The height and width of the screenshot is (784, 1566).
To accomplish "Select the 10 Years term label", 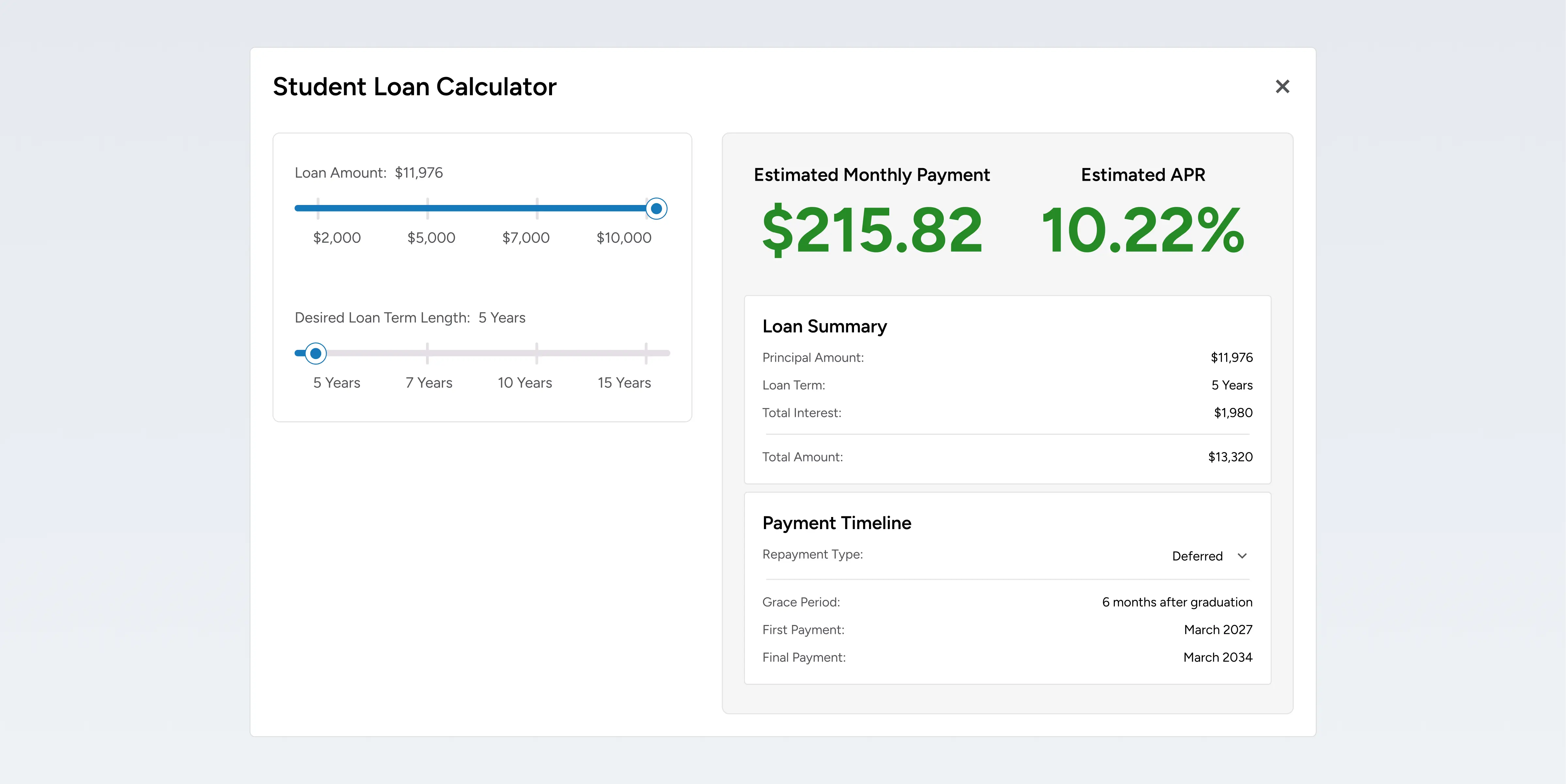I will 525,383.
